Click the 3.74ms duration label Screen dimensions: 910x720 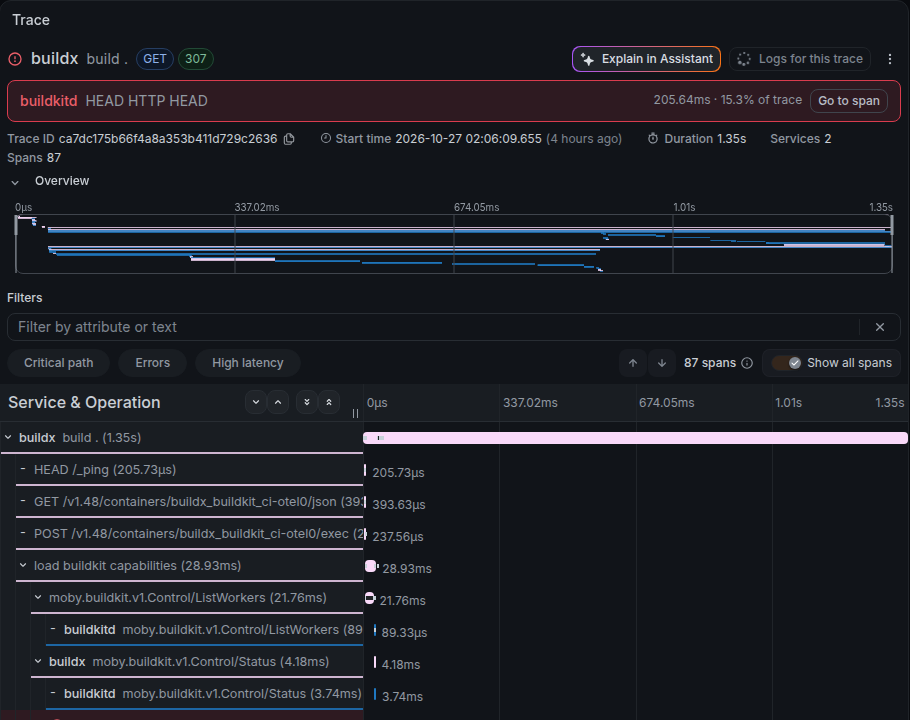(402, 696)
